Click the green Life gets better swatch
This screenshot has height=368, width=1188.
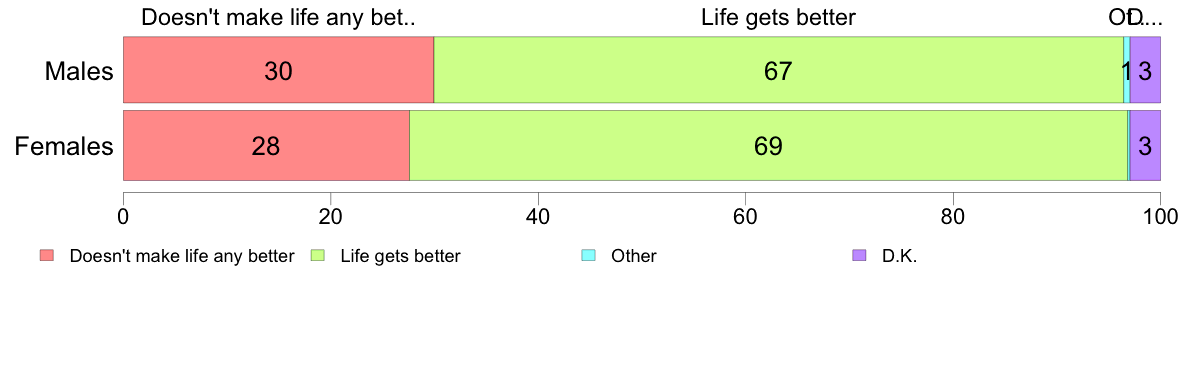[318, 256]
